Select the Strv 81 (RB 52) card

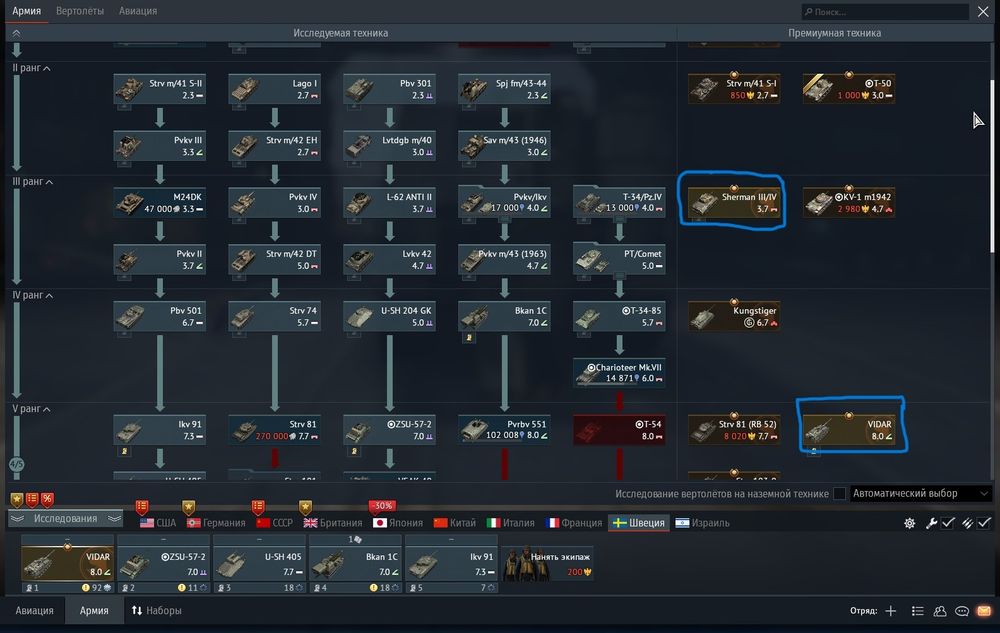(734, 430)
